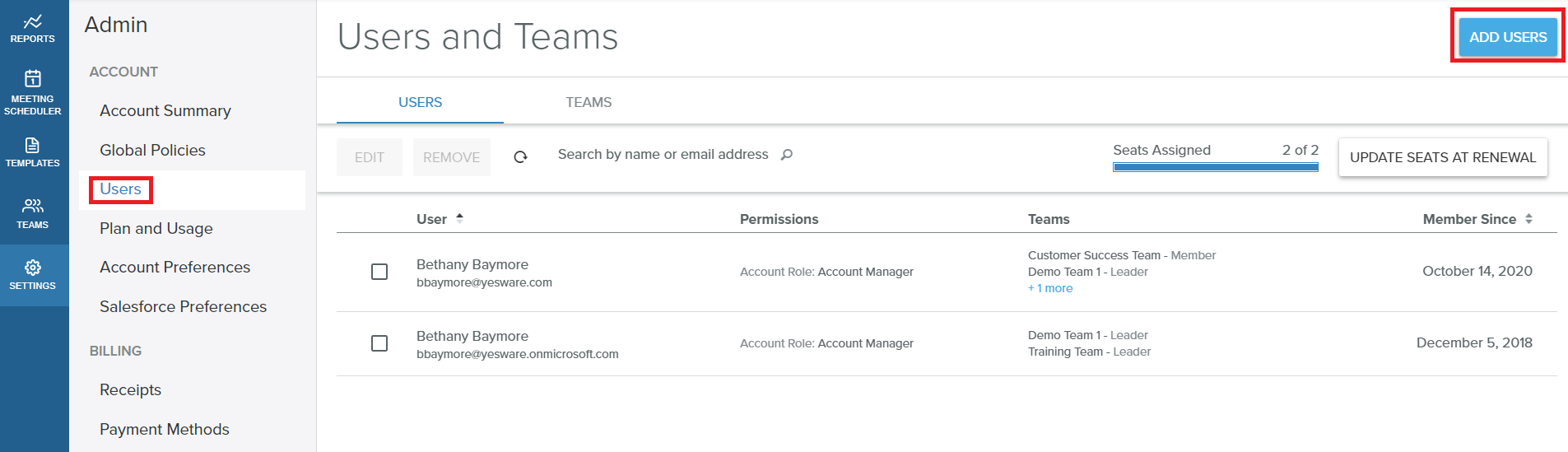Open Teams in the left sidebar
The height and width of the screenshot is (452, 1568).
coord(33,213)
